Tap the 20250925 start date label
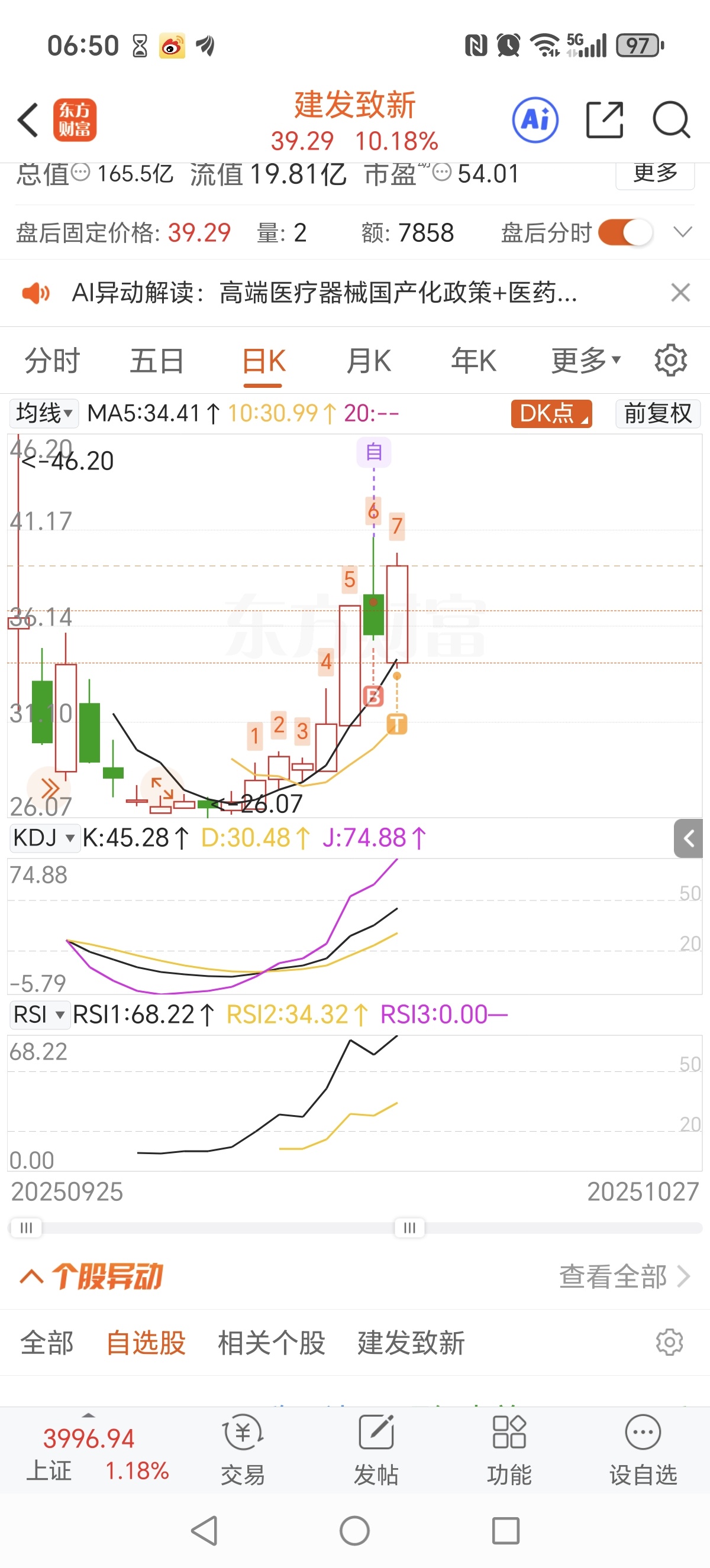 pyautogui.click(x=67, y=1191)
